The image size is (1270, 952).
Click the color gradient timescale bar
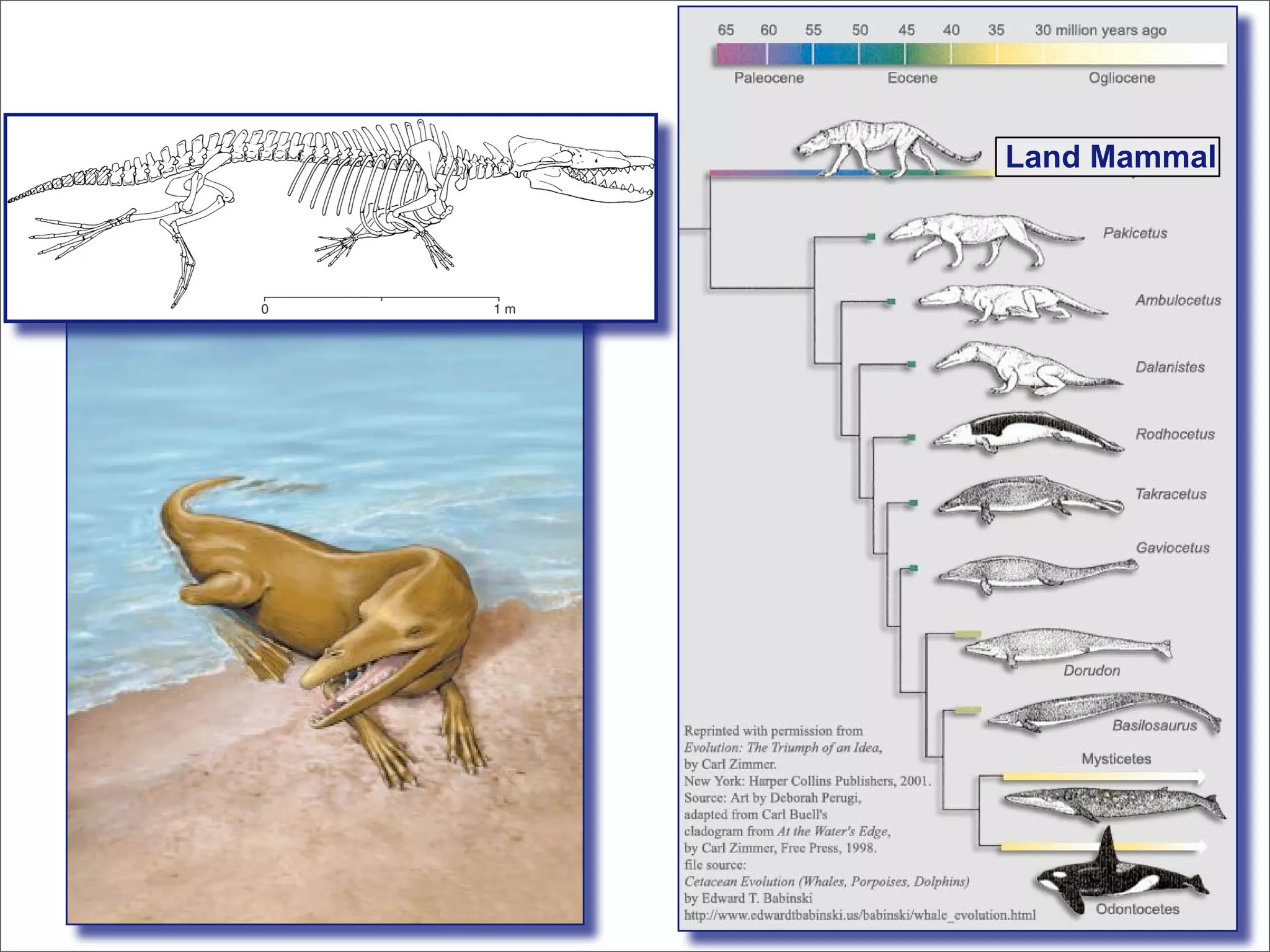[970, 54]
